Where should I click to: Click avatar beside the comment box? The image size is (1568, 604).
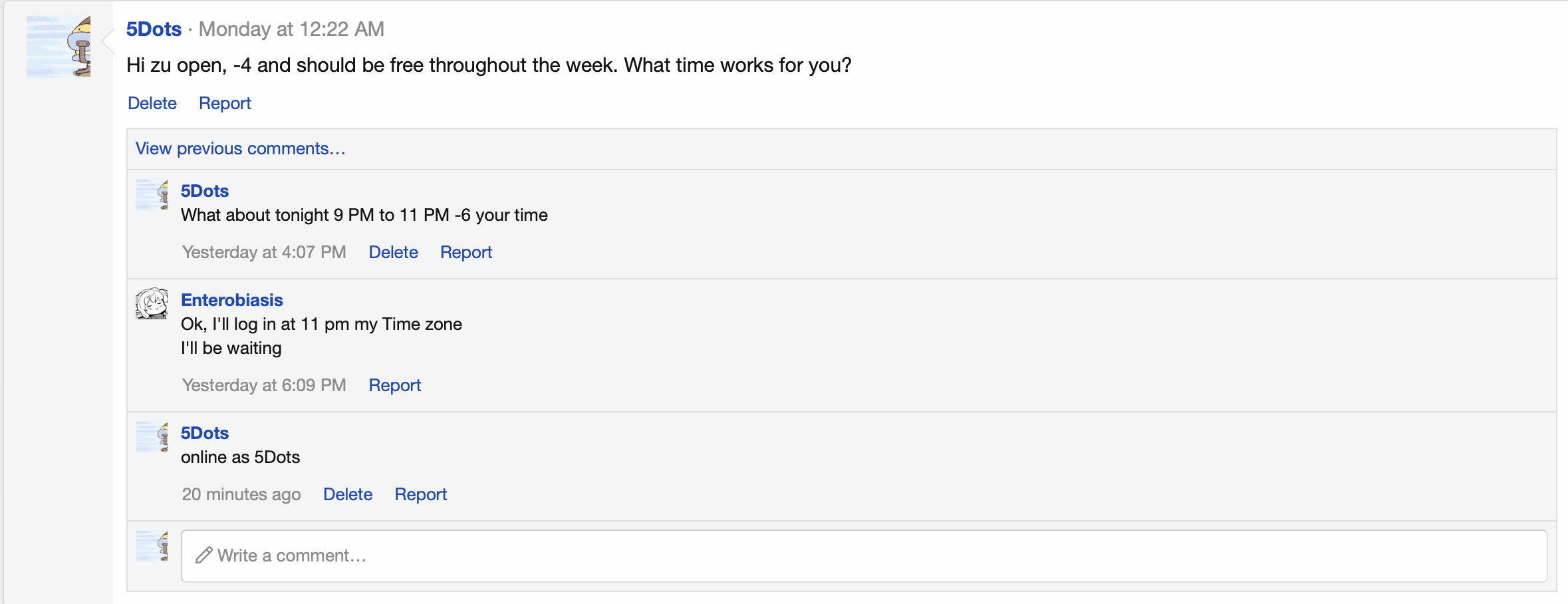tap(152, 546)
